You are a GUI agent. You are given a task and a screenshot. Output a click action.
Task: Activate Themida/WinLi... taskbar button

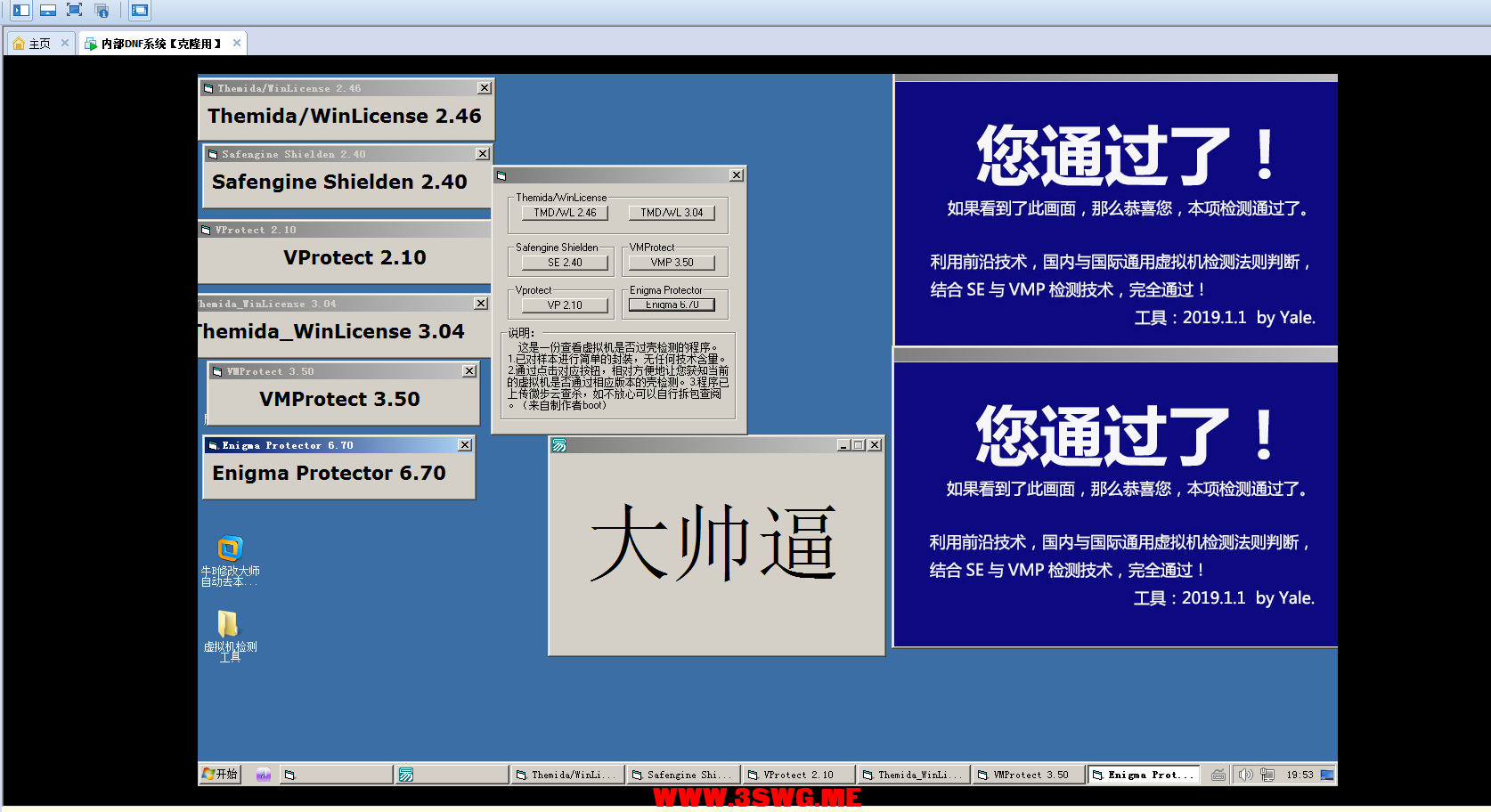(x=566, y=775)
